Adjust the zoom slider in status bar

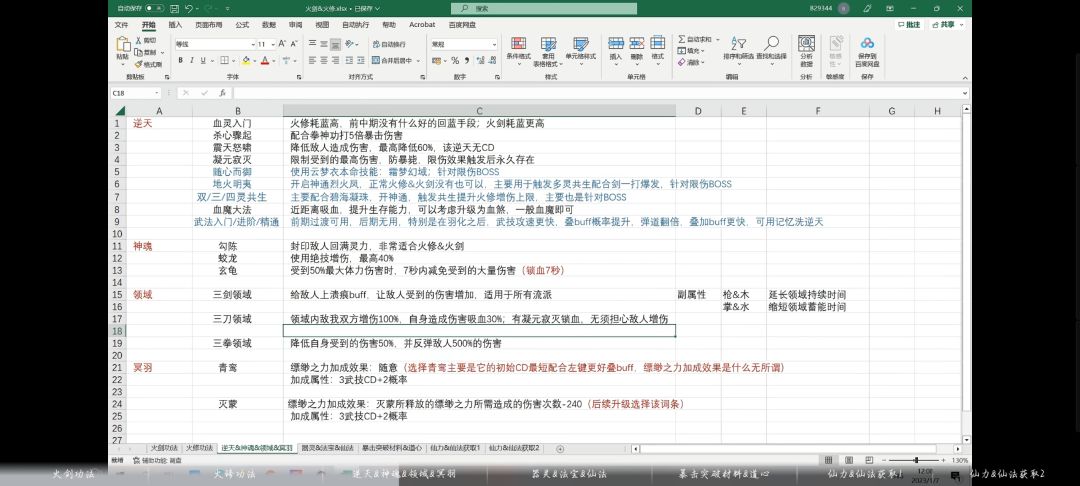pyautogui.click(x=916, y=460)
